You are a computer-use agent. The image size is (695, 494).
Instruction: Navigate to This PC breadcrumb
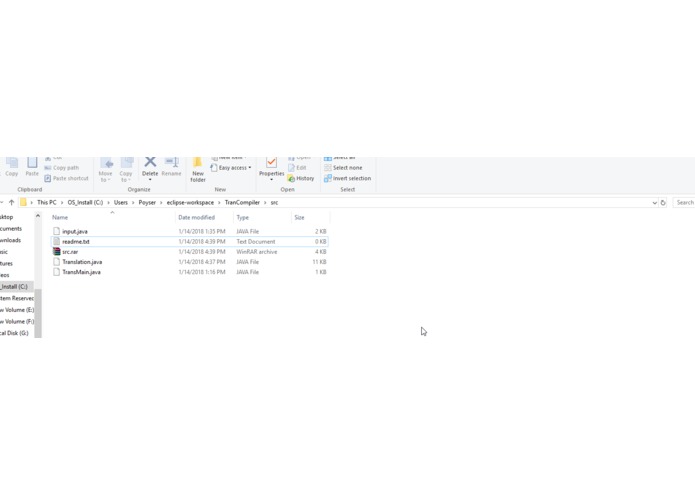pyautogui.click(x=47, y=202)
